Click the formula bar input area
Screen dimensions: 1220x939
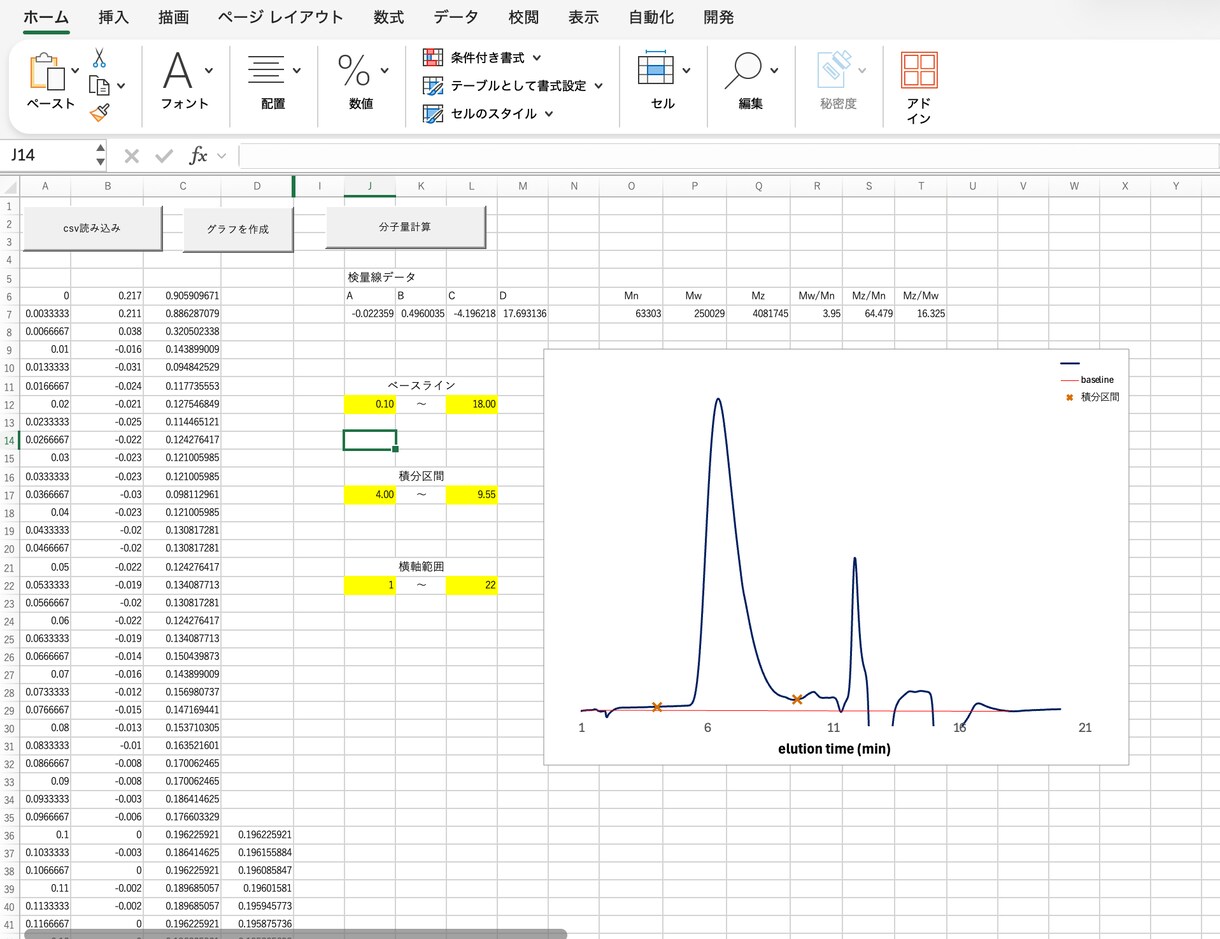coord(728,155)
